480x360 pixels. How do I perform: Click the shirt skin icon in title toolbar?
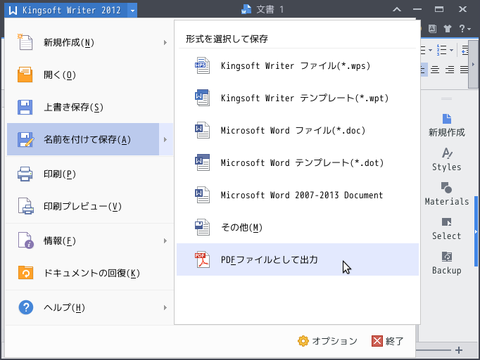447,29
